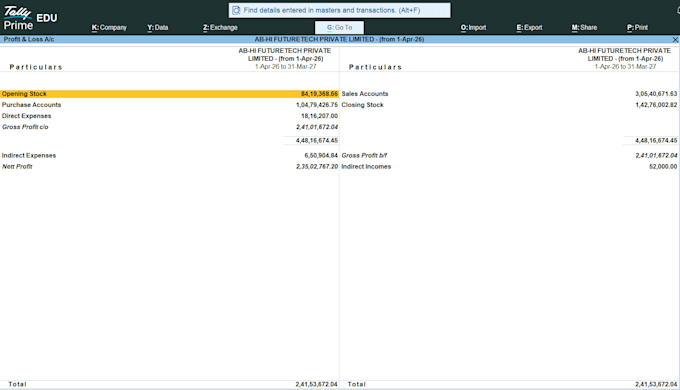The height and width of the screenshot is (390, 680).
Task: Click Purchase Accounts amount 1,04,79,426.75
Action: pyautogui.click(x=317, y=105)
